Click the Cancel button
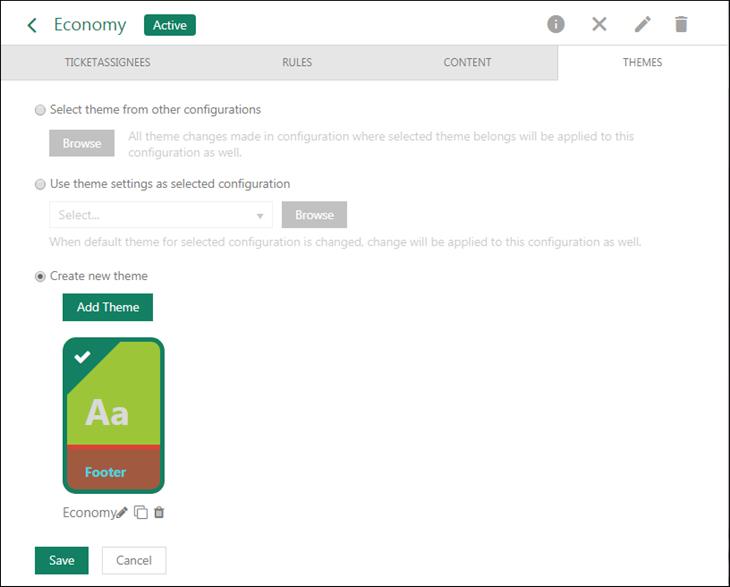The width and height of the screenshot is (730, 587). tap(134, 560)
